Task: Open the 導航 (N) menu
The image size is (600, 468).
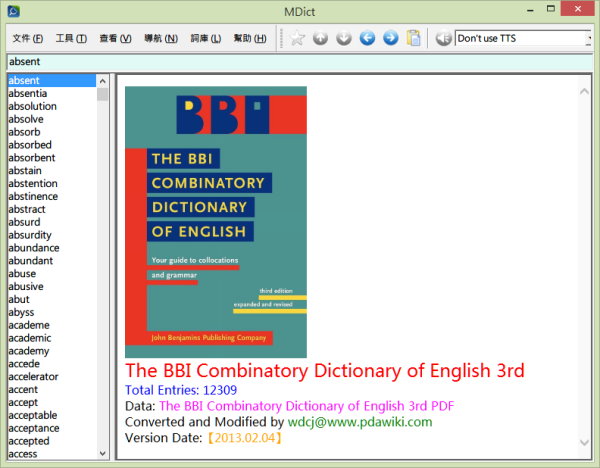Action: click(x=161, y=38)
